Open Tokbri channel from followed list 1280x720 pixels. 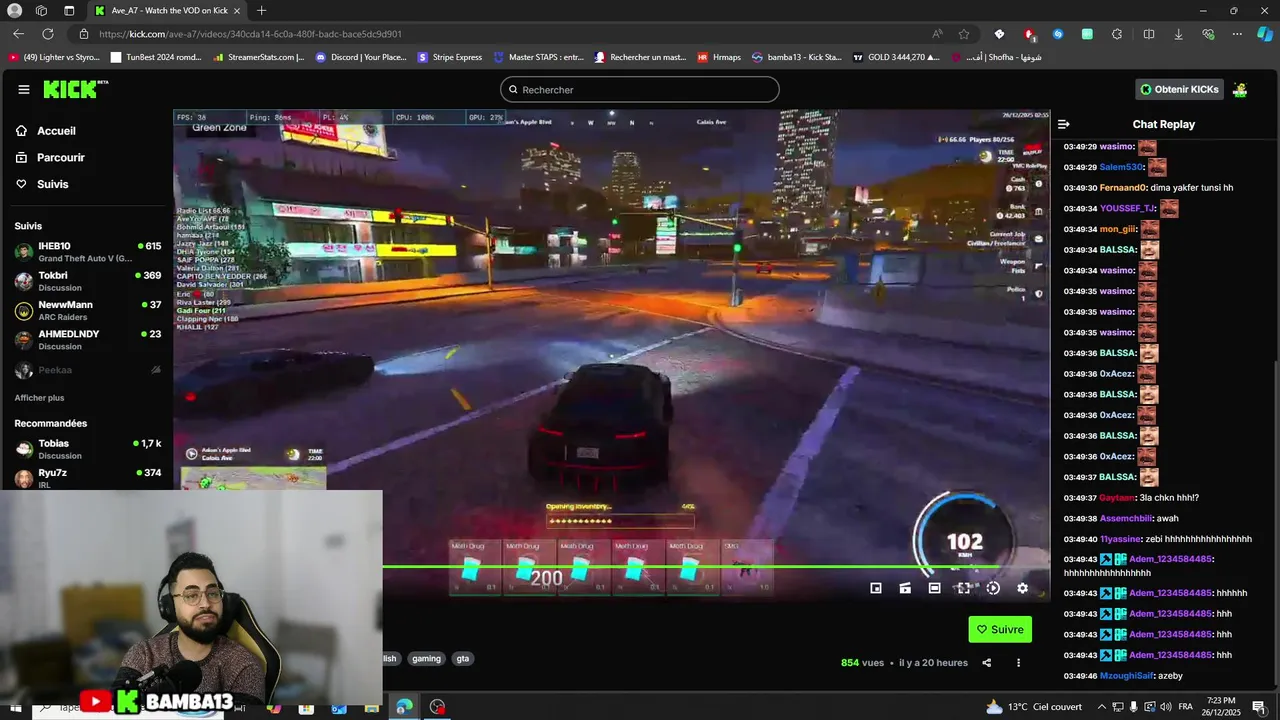click(x=87, y=281)
